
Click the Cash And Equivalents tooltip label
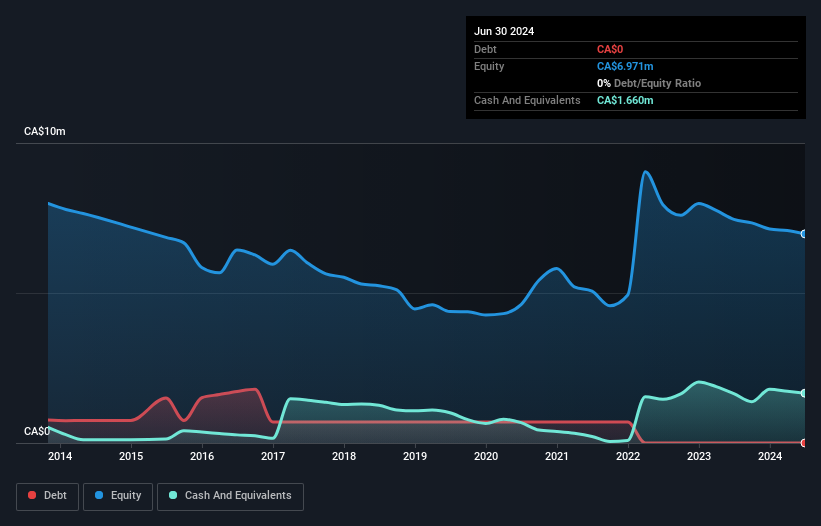[x=527, y=100]
